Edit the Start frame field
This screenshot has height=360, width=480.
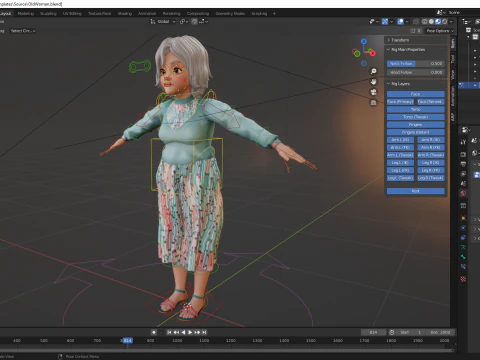410,332
